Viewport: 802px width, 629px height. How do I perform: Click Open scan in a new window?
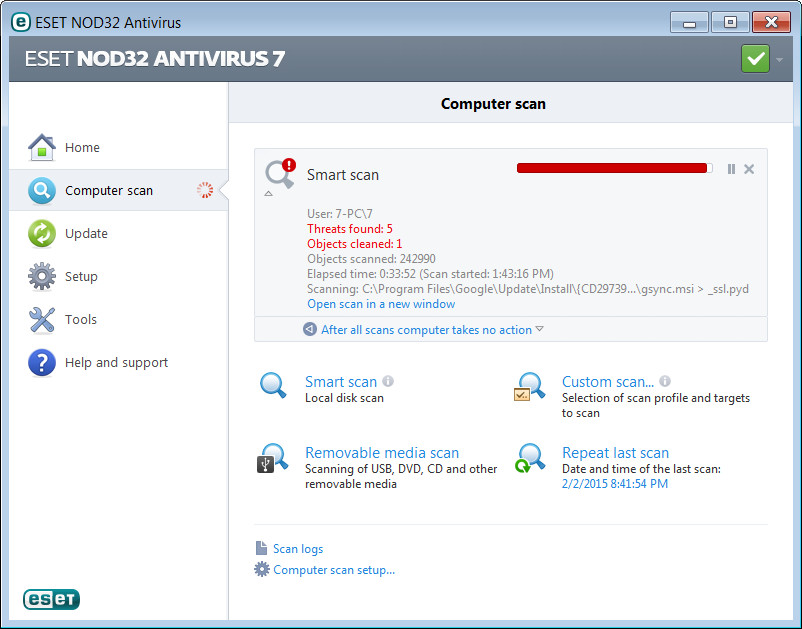point(381,304)
